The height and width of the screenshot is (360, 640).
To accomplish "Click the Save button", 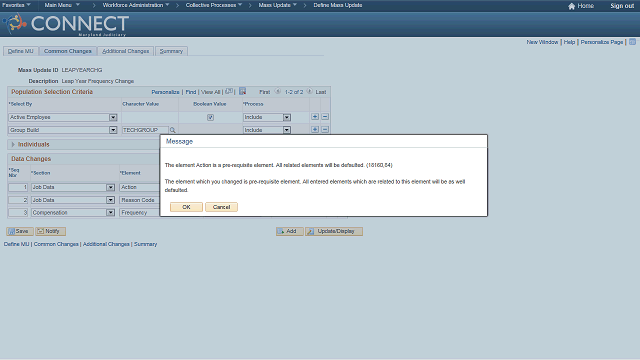I will click(20, 231).
